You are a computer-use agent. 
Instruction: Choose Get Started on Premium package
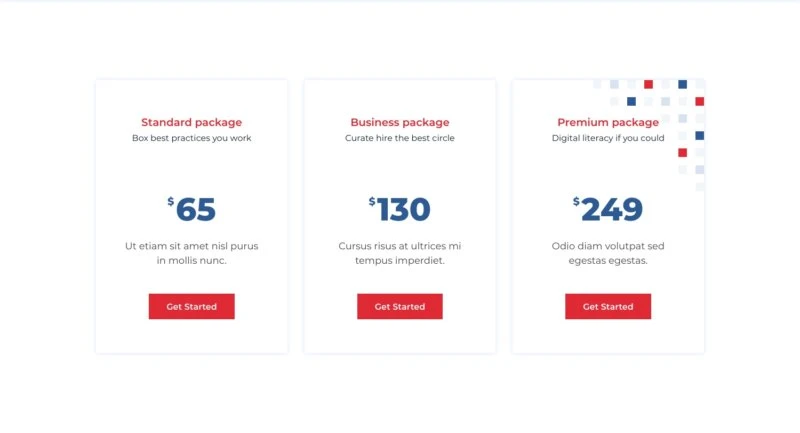coord(607,306)
